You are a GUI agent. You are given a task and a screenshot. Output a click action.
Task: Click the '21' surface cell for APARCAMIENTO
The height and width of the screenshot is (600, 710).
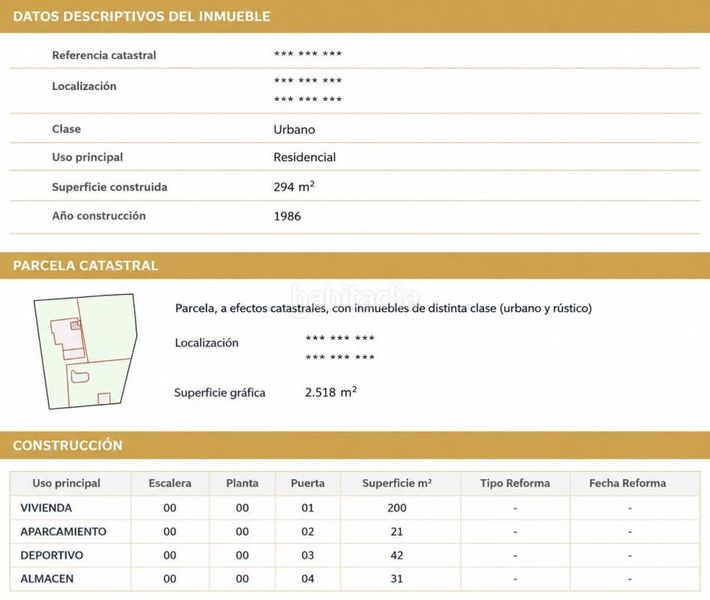coord(397,532)
